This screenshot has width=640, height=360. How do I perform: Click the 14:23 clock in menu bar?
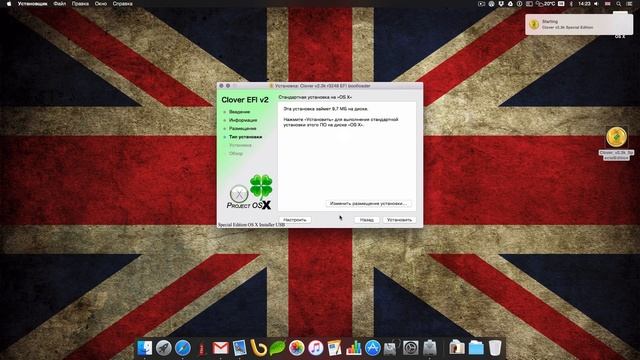pos(584,4)
